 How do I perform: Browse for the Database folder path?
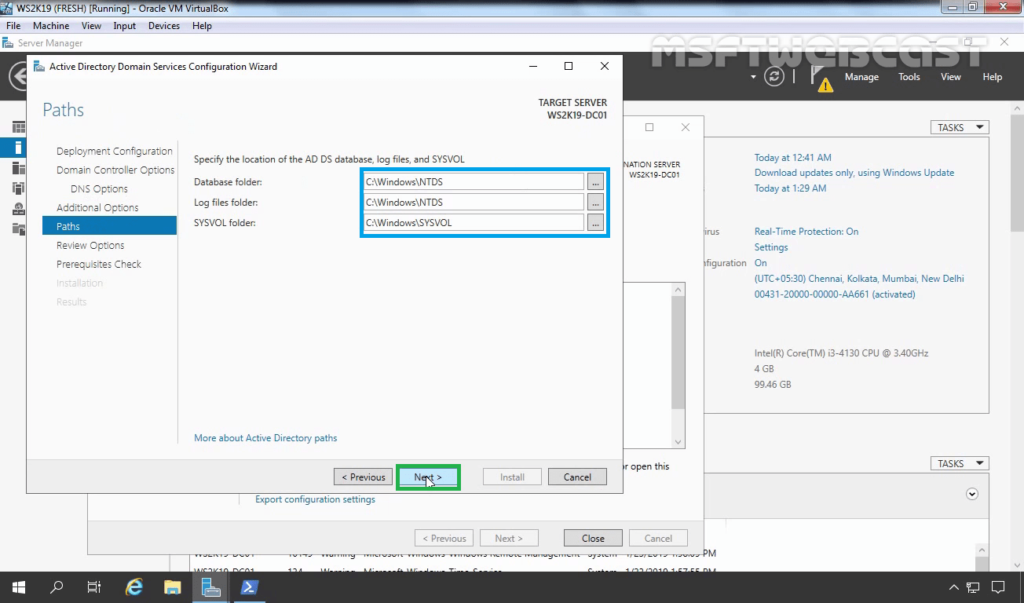pyautogui.click(x=595, y=182)
